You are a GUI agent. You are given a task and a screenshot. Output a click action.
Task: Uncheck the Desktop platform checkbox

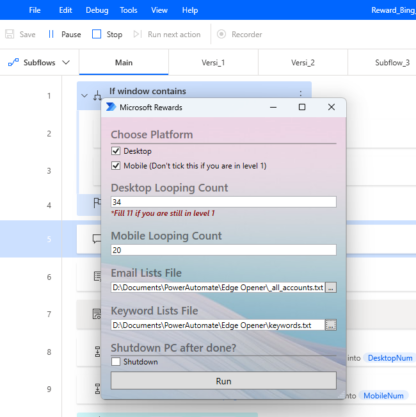(116, 151)
